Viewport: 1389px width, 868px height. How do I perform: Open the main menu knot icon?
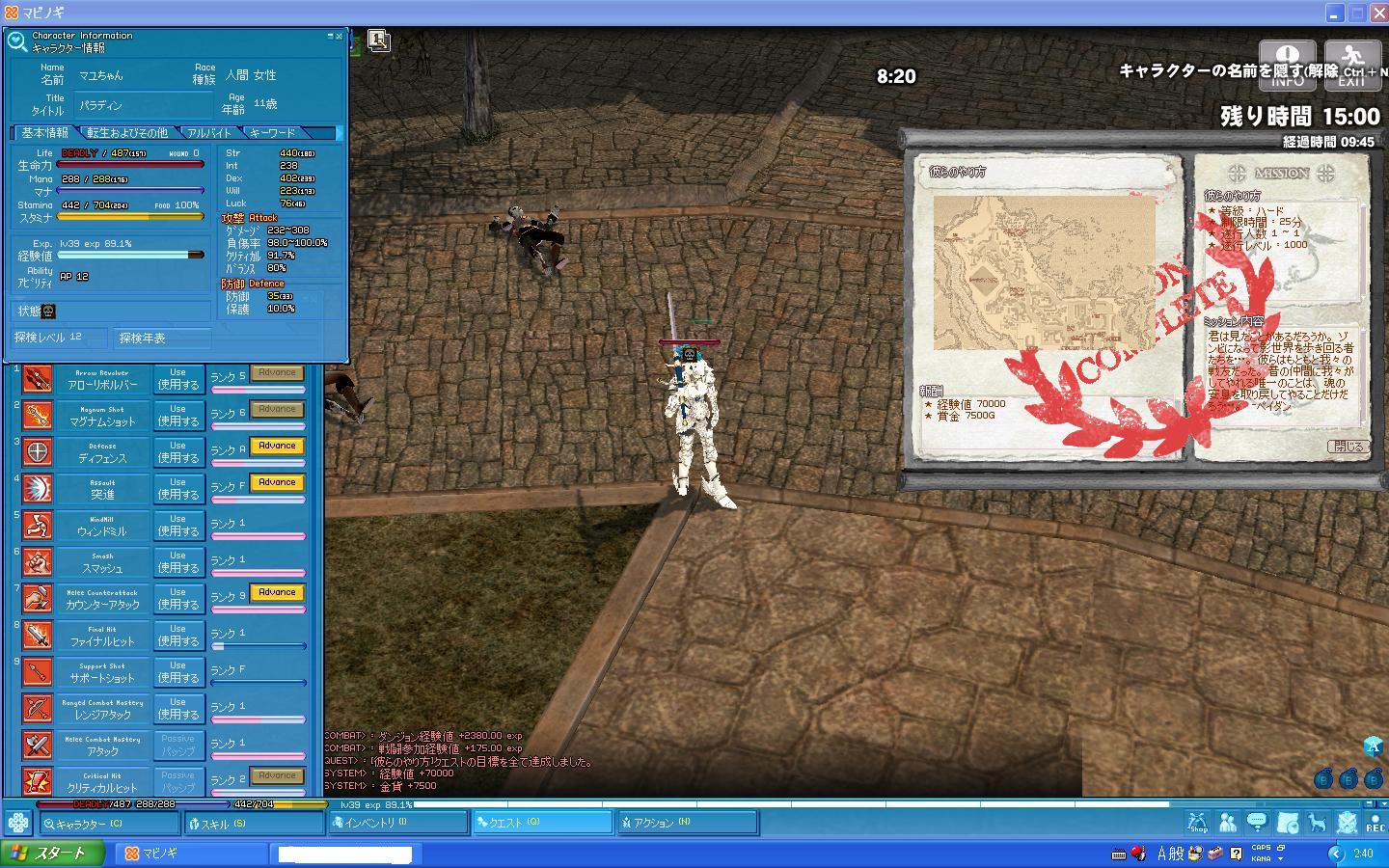(x=18, y=823)
